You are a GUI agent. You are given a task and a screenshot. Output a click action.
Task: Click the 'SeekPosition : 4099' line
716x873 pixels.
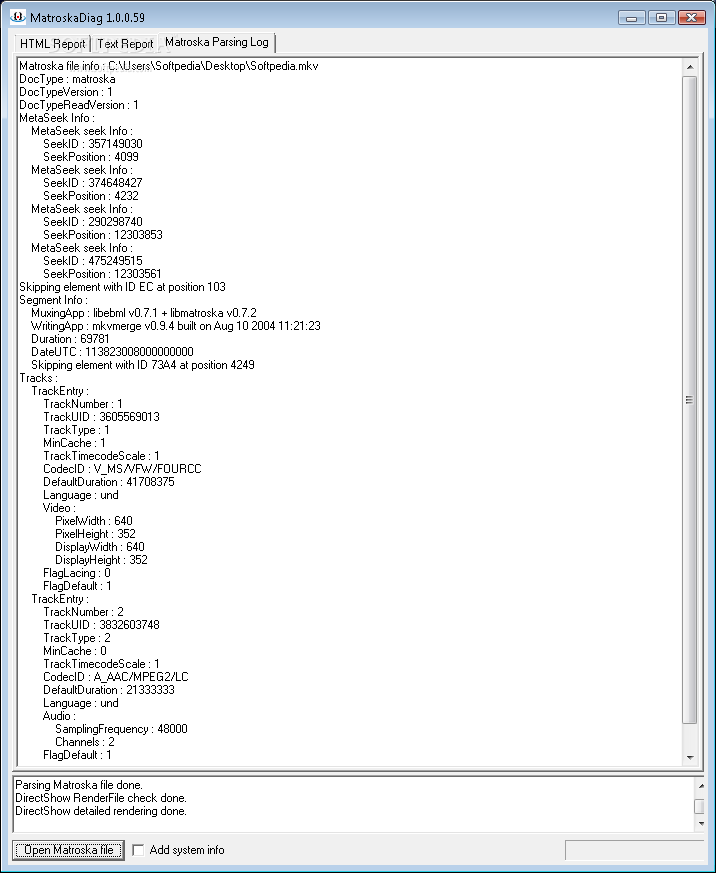(x=91, y=157)
